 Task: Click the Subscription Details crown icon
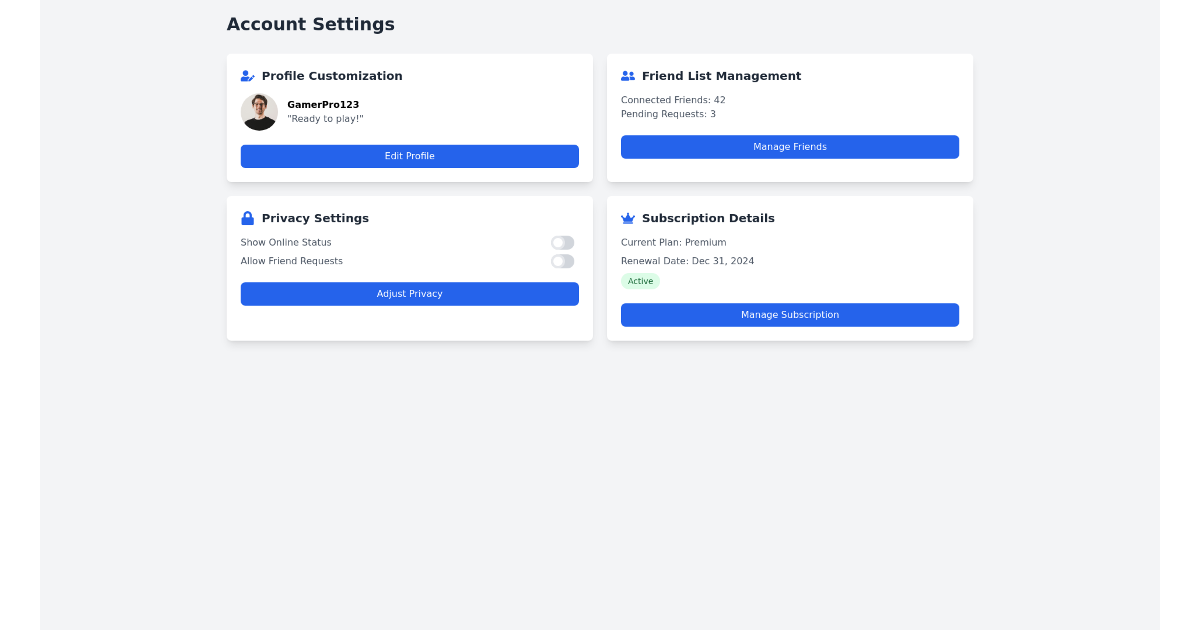(627, 218)
